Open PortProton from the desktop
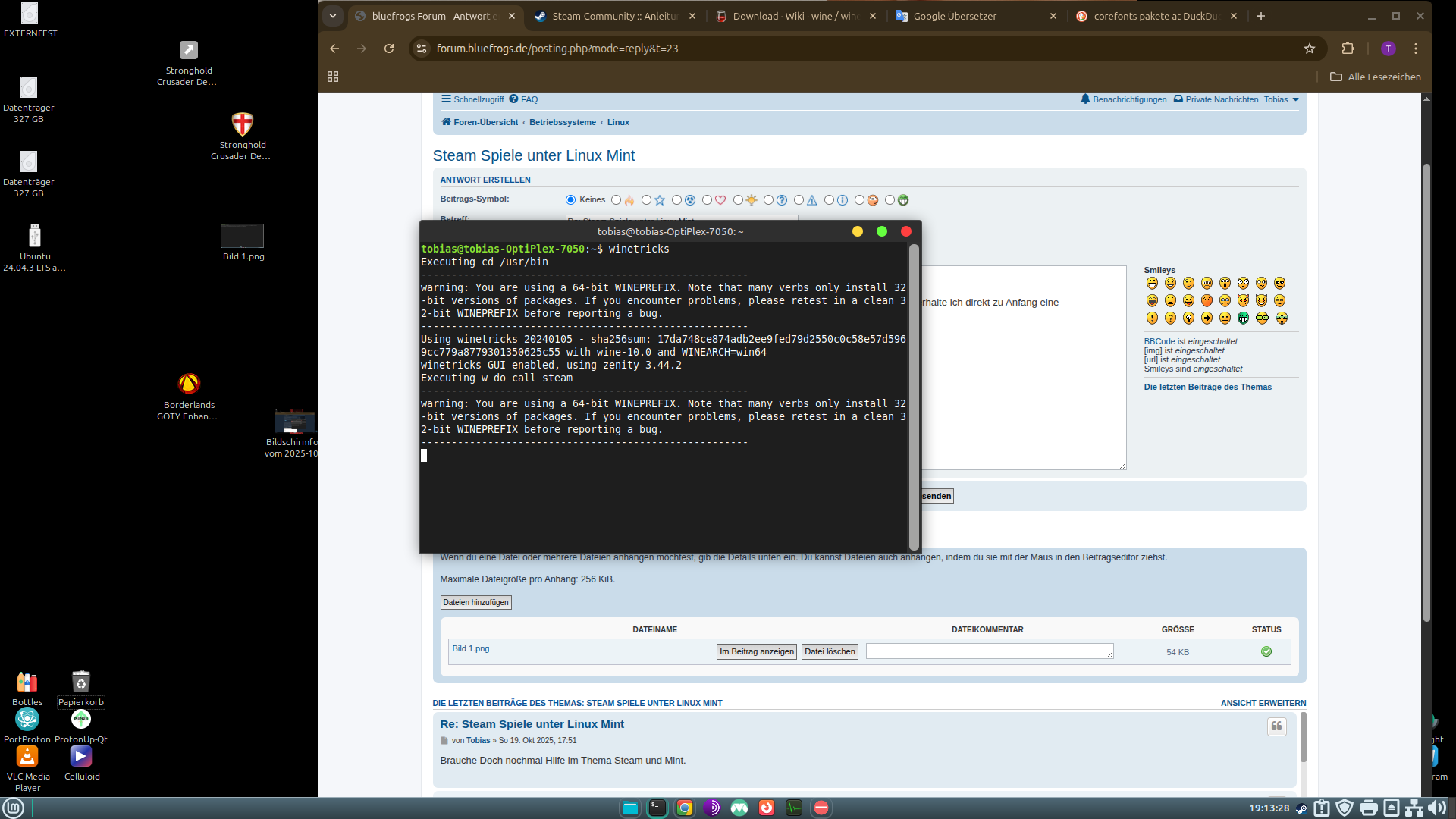The height and width of the screenshot is (819, 1456). (x=27, y=719)
